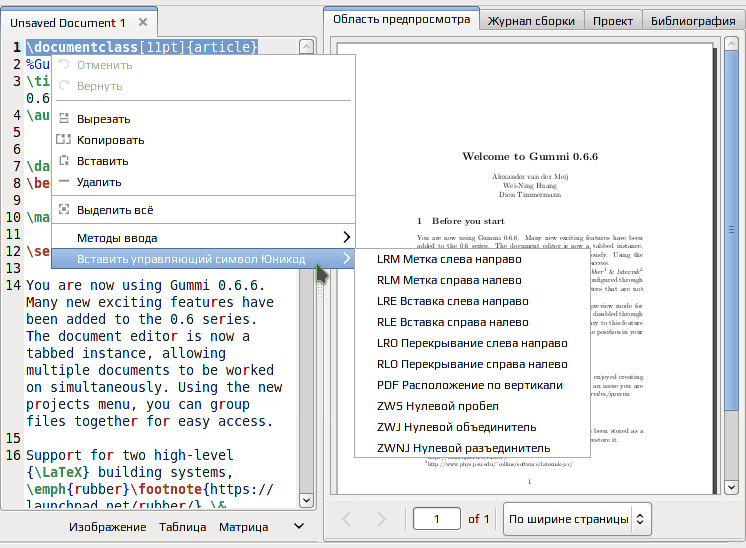Open the Проект tab
The height and width of the screenshot is (548, 746).
613,21
